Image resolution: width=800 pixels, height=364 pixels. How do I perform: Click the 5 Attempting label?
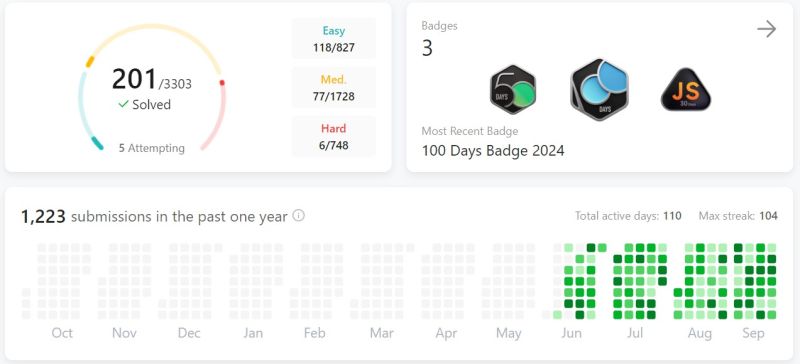point(152,148)
